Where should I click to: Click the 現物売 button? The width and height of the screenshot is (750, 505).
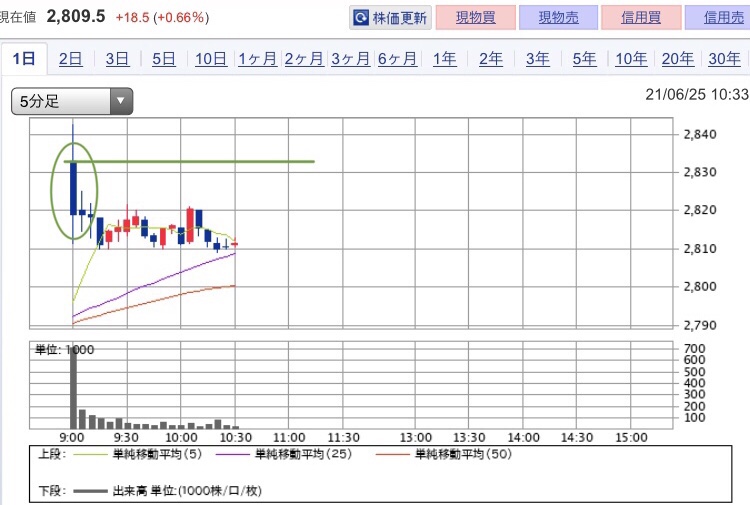(x=558, y=18)
